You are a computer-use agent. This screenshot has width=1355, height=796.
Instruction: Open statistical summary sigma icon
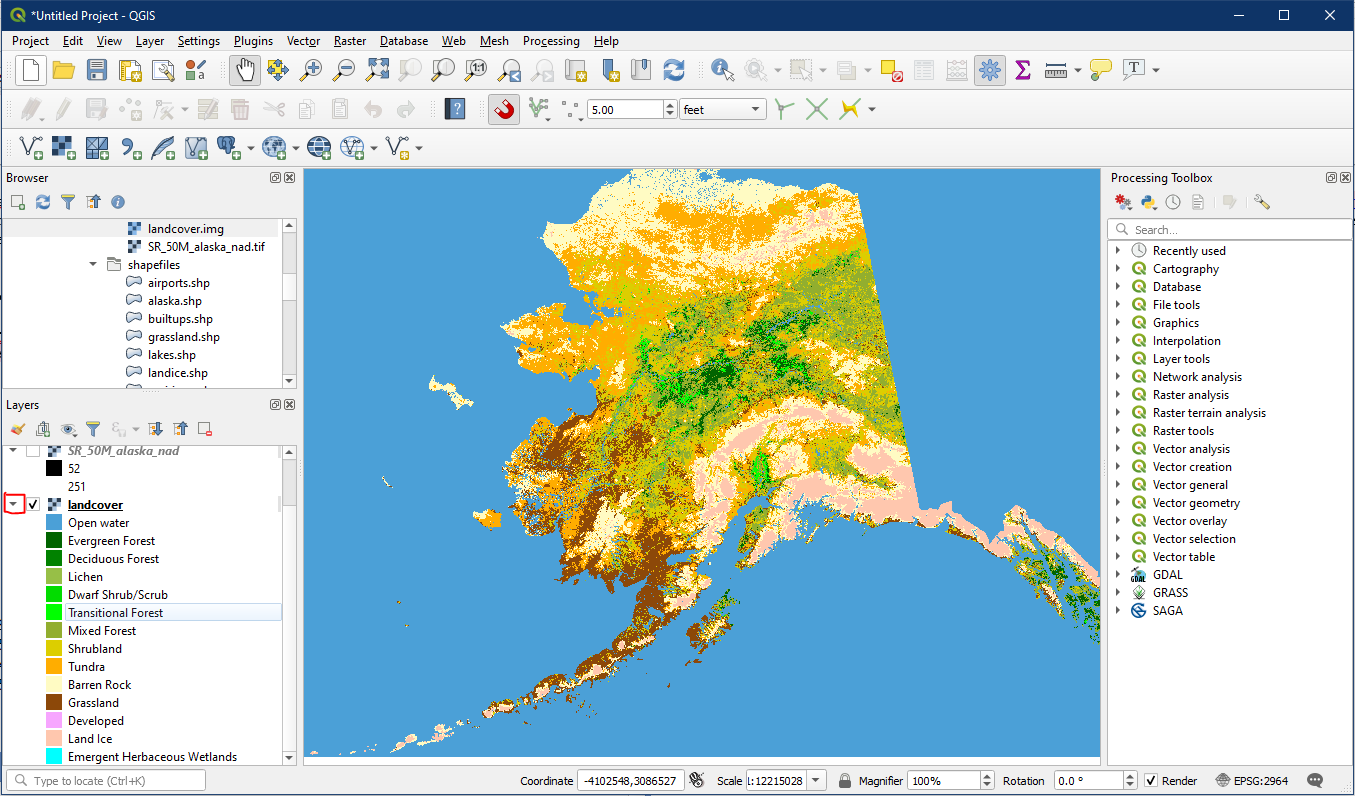(1022, 70)
